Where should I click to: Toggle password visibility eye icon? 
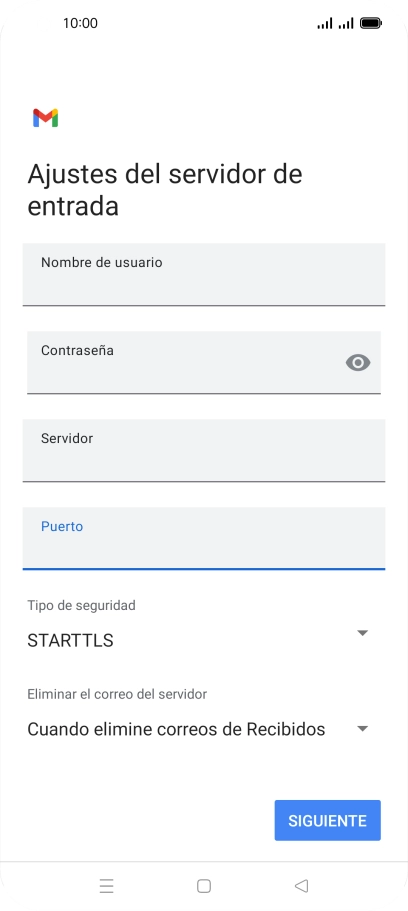click(358, 363)
